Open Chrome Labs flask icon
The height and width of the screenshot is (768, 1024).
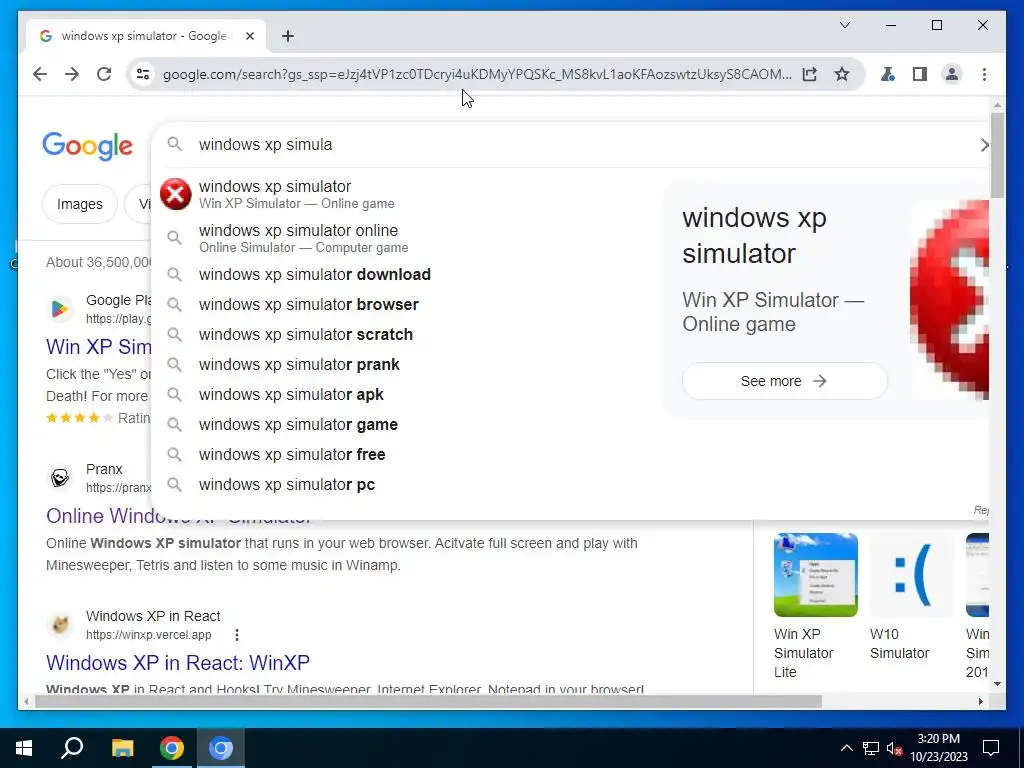point(888,74)
